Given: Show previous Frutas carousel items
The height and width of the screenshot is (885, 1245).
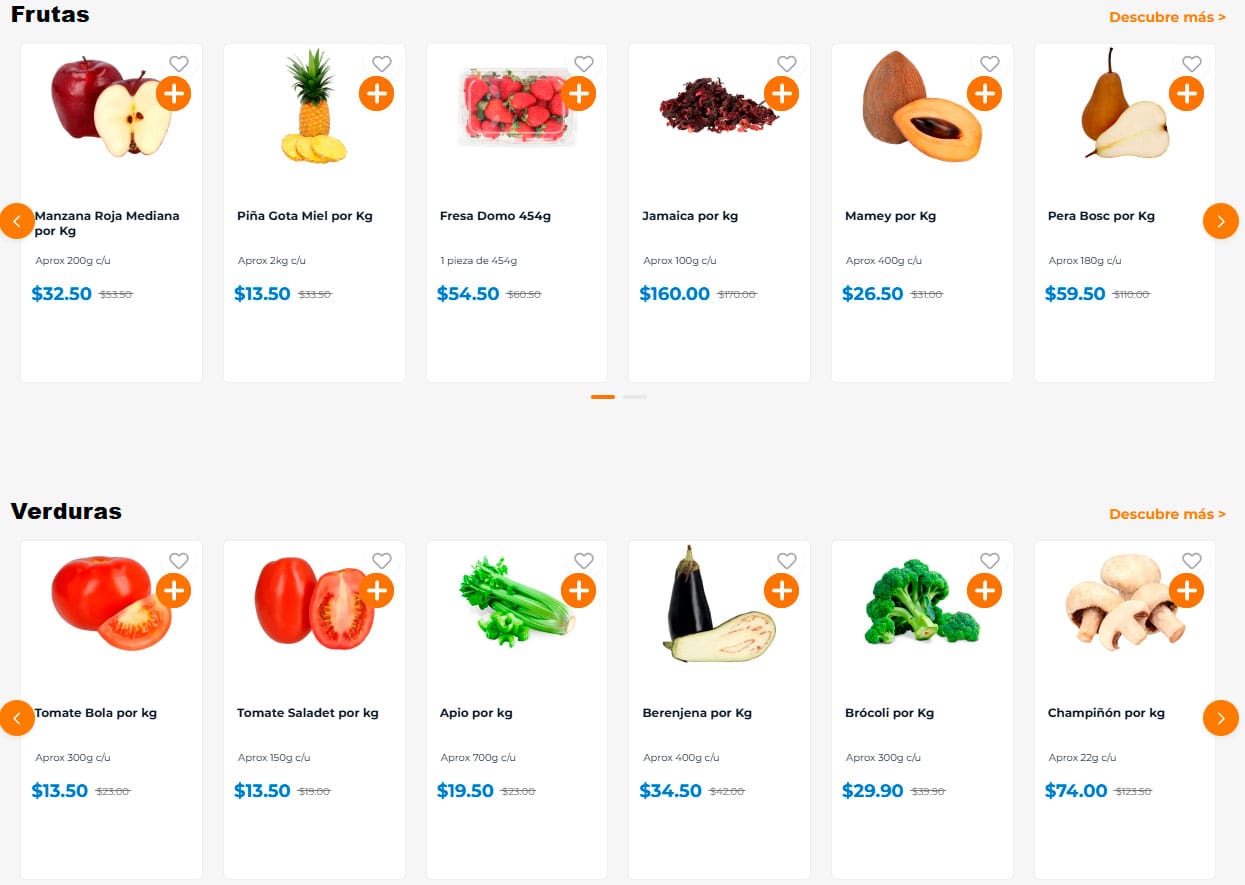Looking at the screenshot, I should [17, 221].
